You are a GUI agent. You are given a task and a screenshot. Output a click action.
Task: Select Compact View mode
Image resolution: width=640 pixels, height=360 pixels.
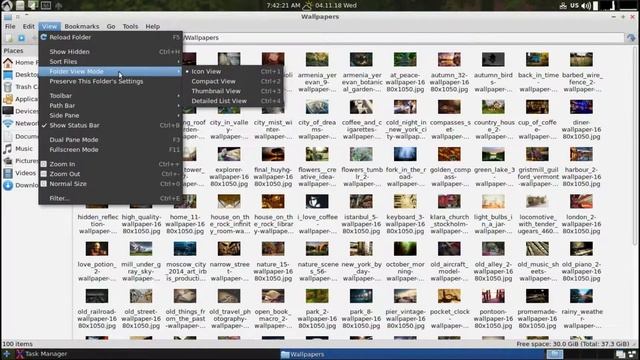tap(233, 81)
